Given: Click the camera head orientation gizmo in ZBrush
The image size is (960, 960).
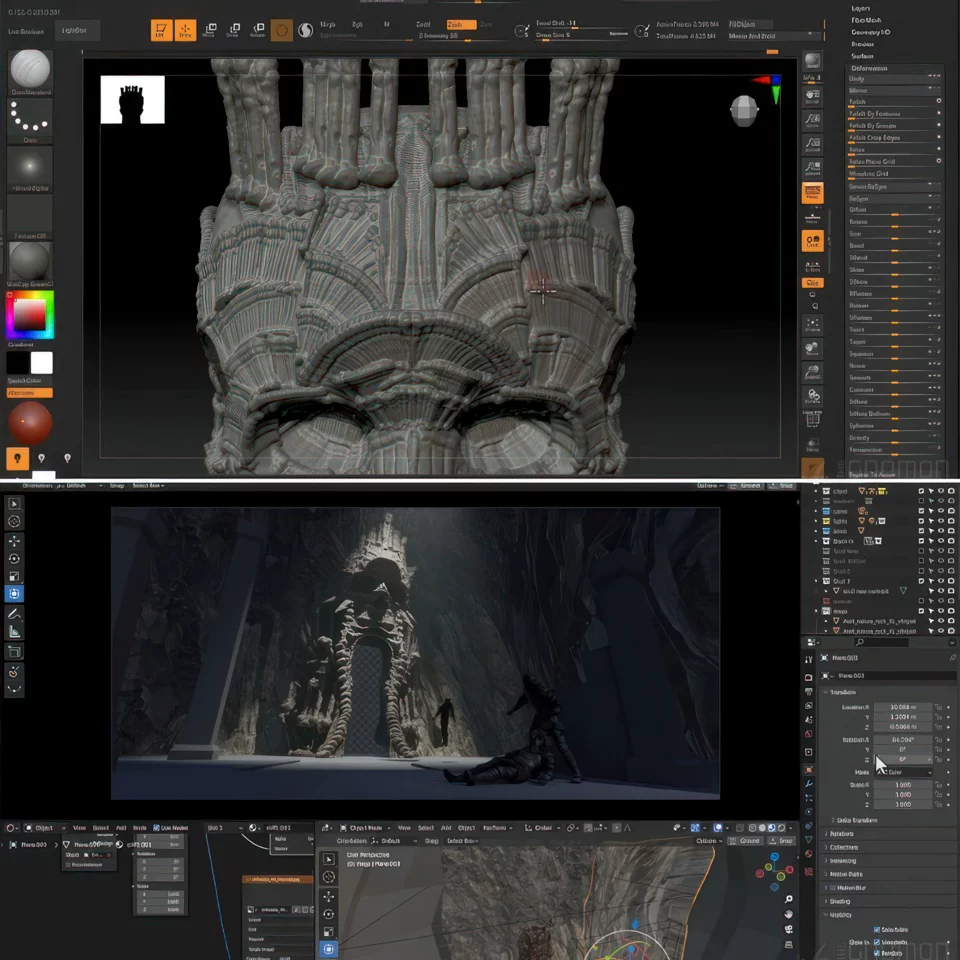Looking at the screenshot, I should [x=744, y=111].
